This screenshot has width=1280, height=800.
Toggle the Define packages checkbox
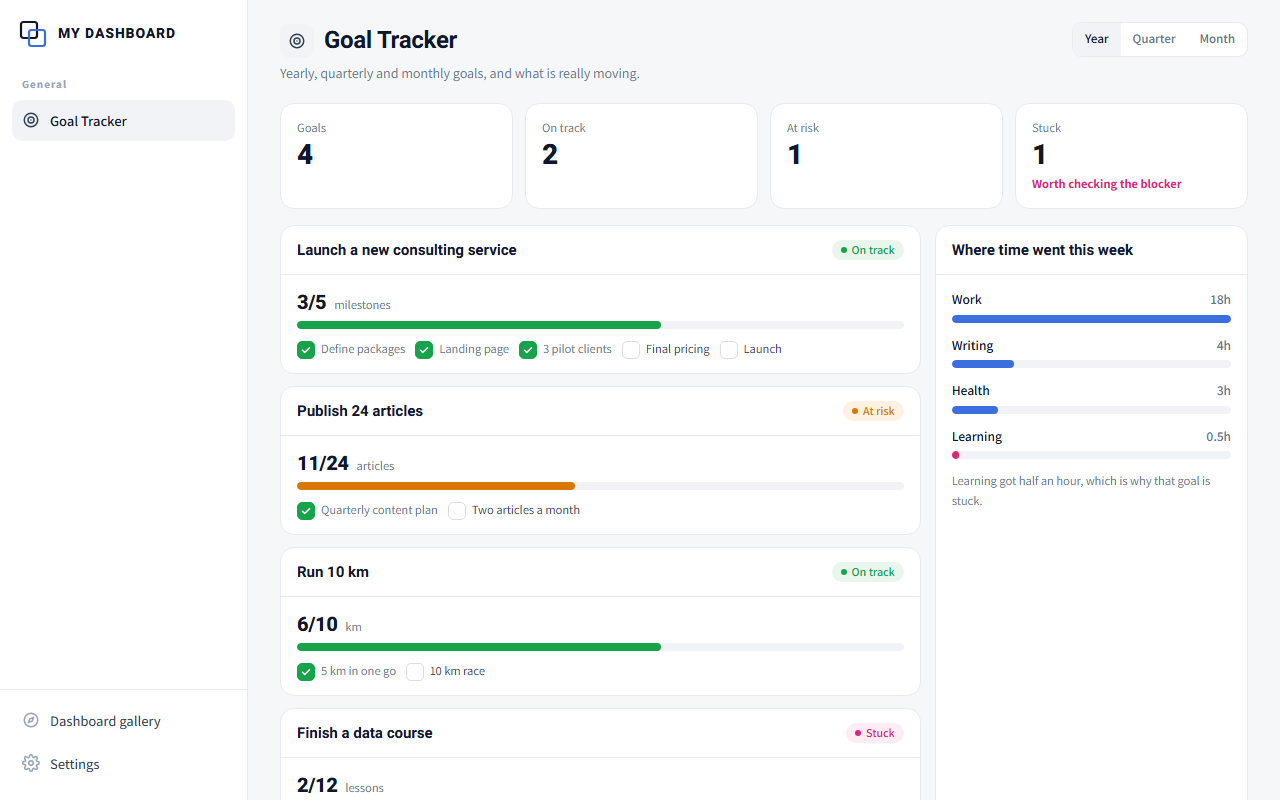click(x=306, y=350)
